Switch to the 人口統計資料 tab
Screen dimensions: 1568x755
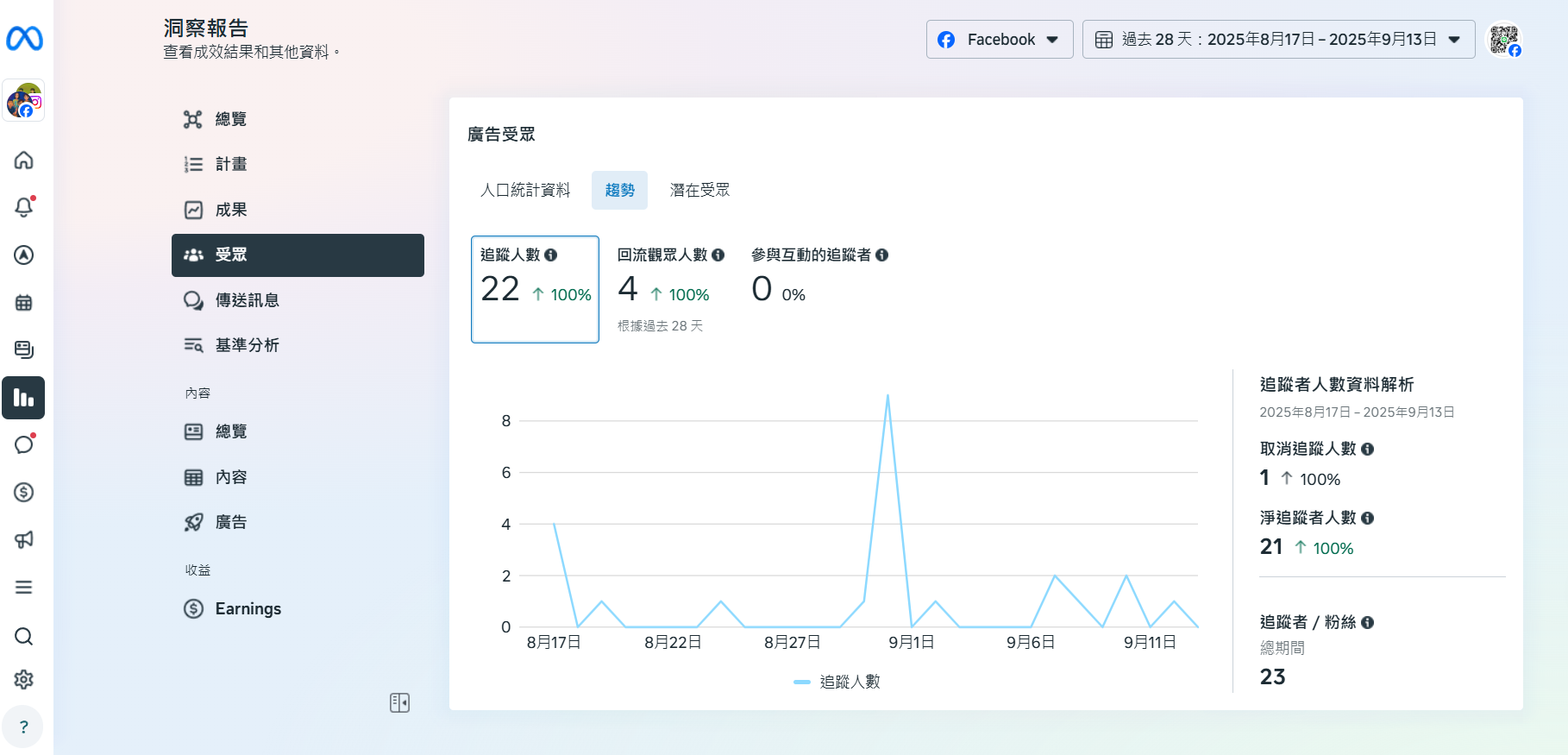(525, 190)
